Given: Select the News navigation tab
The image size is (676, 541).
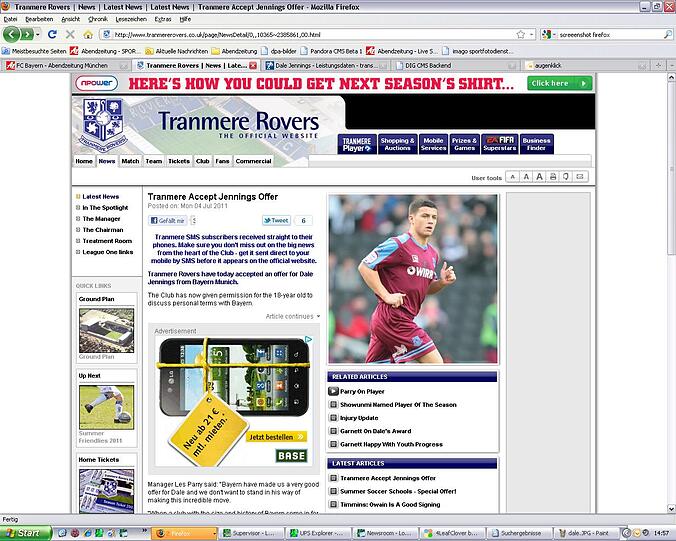Looking at the screenshot, I should pyautogui.click(x=107, y=161).
